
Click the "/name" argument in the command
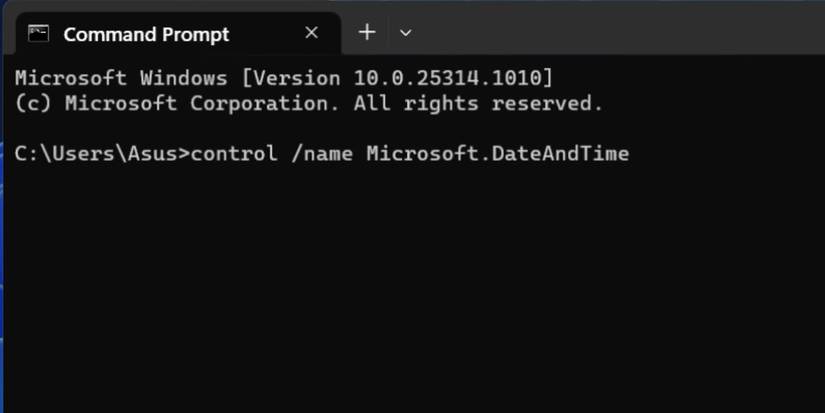[321, 154]
